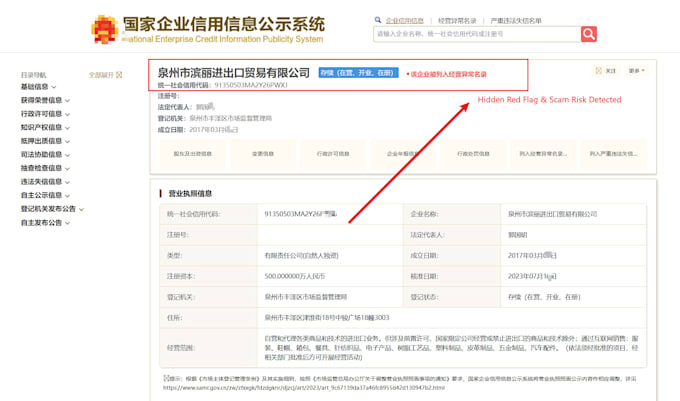
Task: Open the 行政许可信息 tab card
Action: pos(333,153)
